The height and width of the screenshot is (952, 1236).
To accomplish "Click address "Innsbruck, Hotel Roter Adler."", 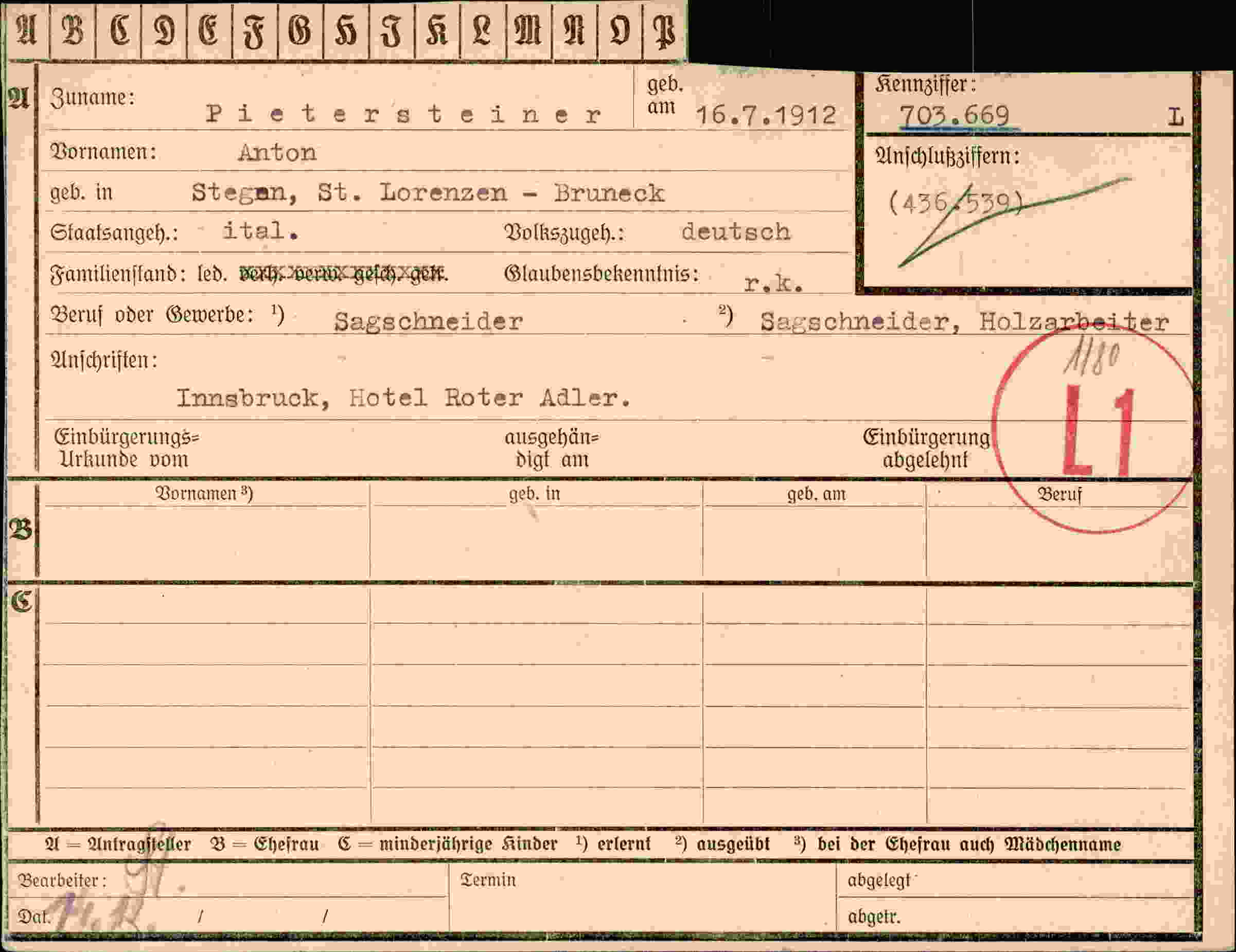I will click(403, 398).
